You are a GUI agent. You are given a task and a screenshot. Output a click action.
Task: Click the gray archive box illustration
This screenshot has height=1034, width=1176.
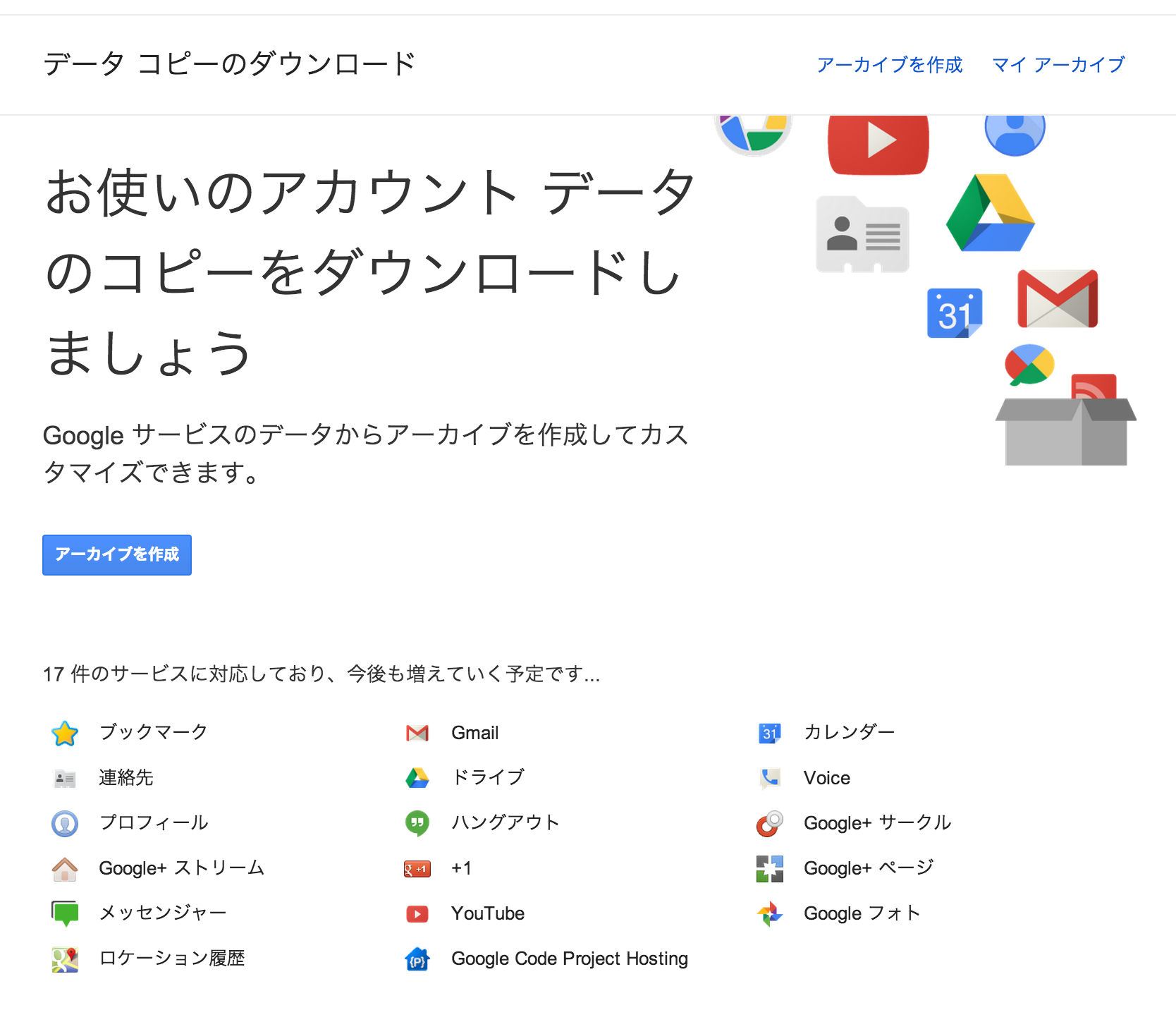click(x=1066, y=432)
